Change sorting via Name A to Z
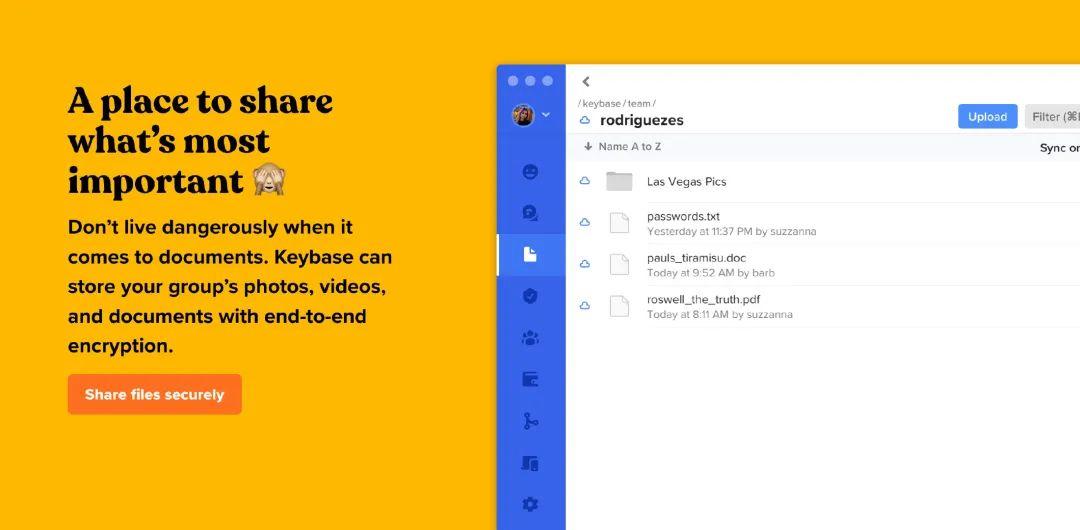 [x=623, y=147]
